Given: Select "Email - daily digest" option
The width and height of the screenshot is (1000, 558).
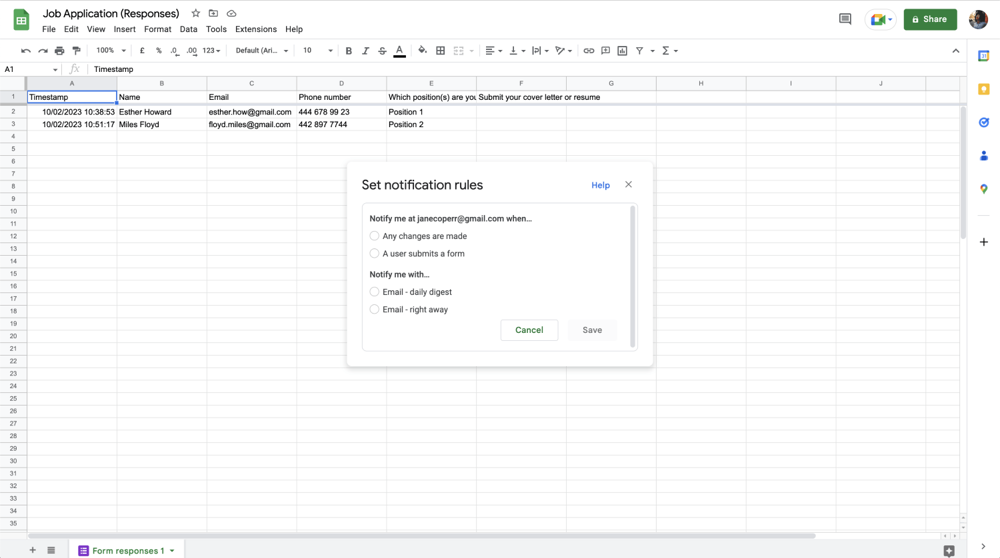Looking at the screenshot, I should (375, 292).
